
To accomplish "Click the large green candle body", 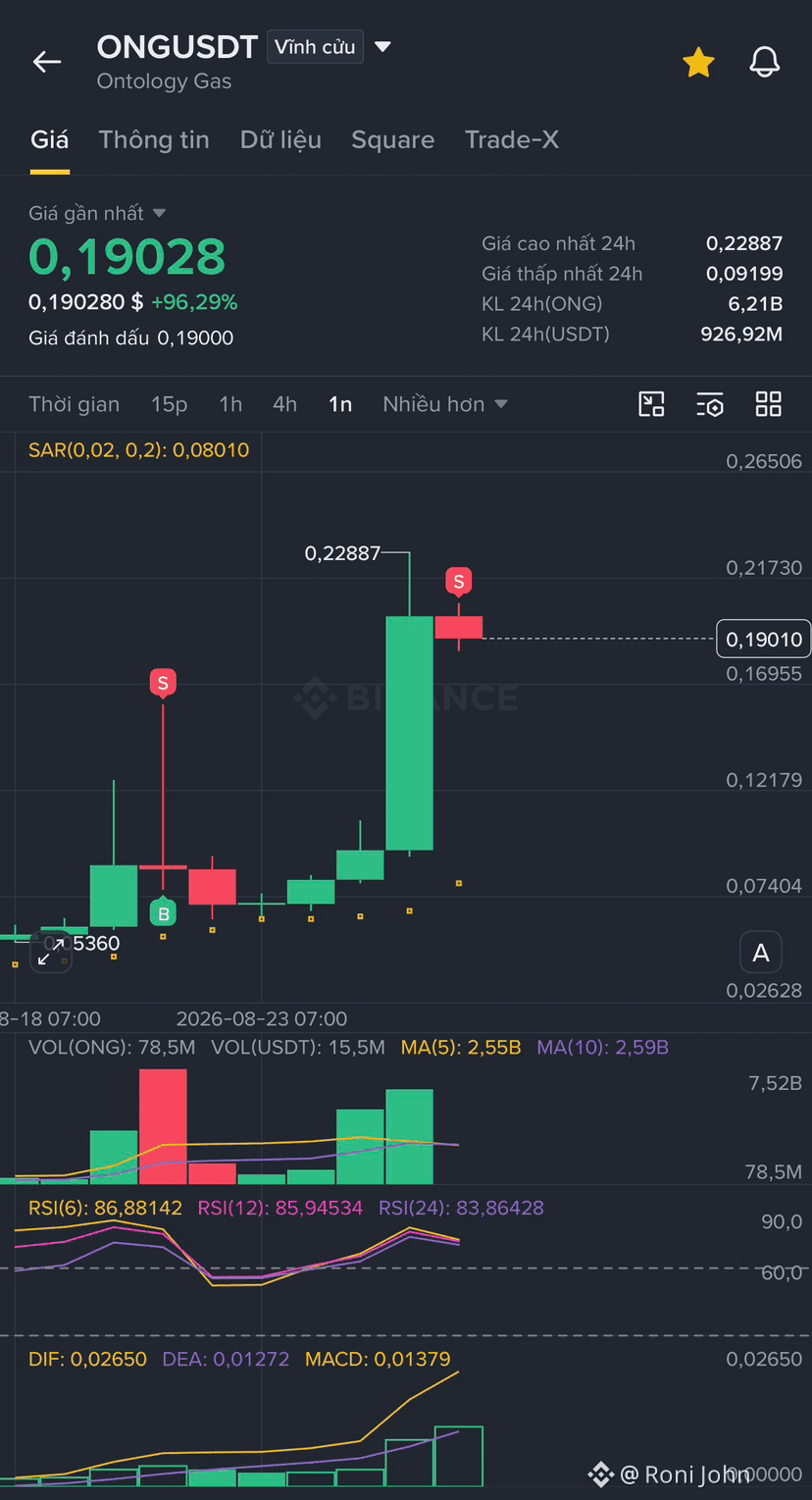I will click(409, 733).
